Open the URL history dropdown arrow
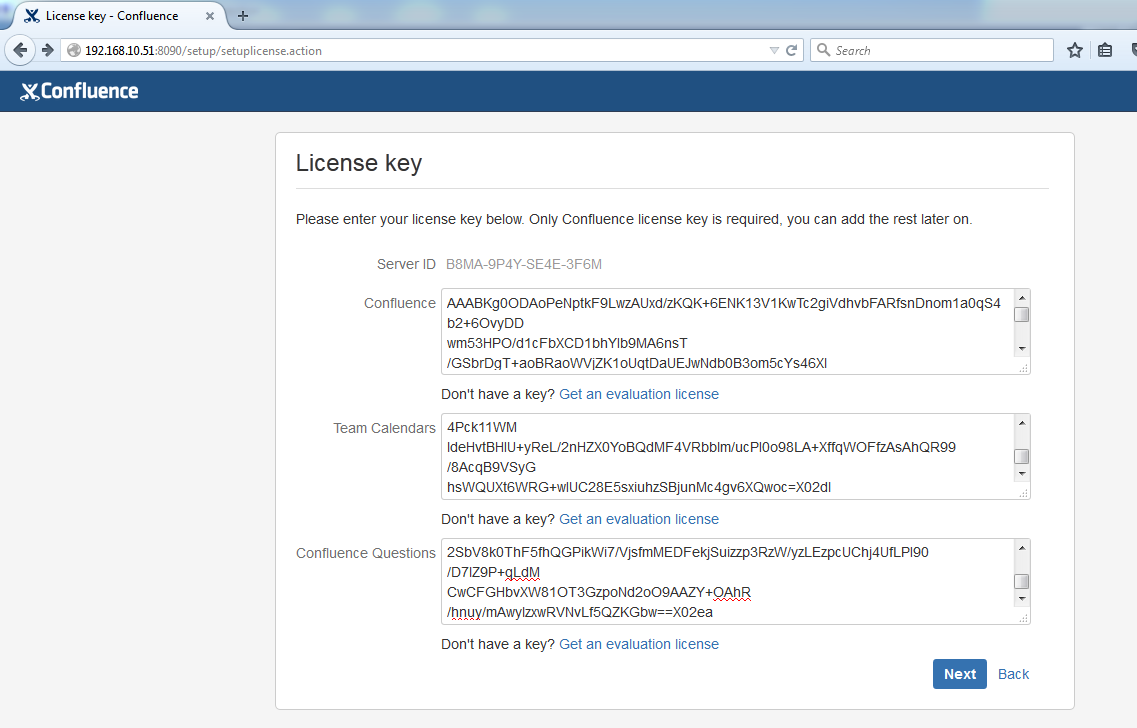 click(x=774, y=51)
